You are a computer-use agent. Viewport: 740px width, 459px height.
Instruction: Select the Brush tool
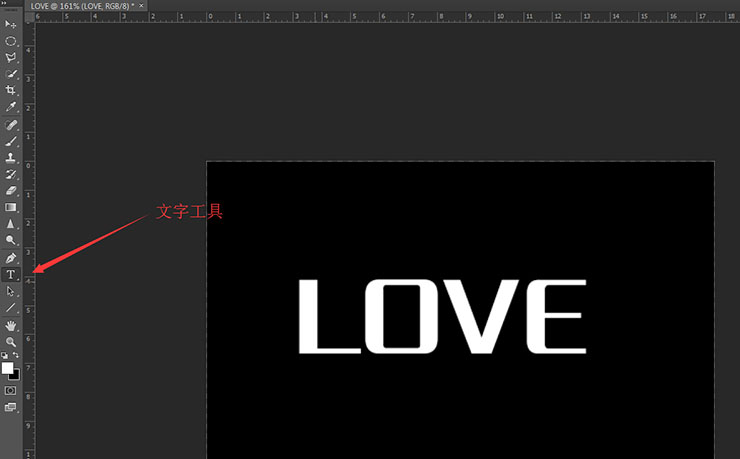click(11, 142)
